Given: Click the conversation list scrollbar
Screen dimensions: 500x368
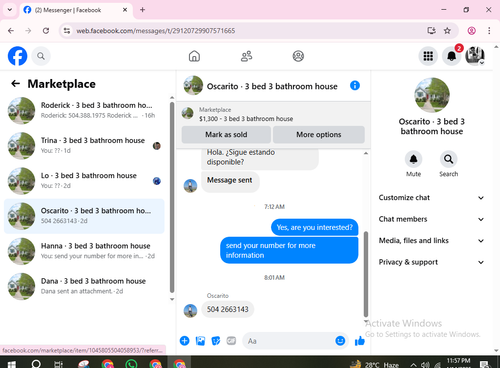Looking at the screenshot, I should click(x=172, y=197).
